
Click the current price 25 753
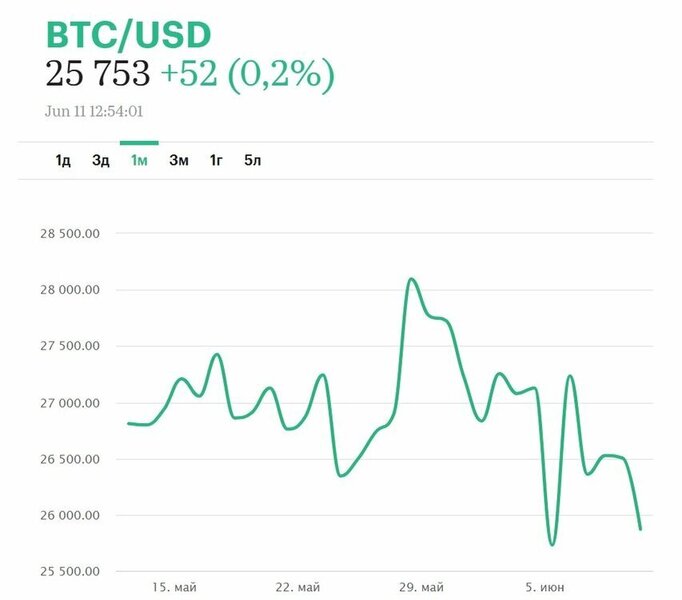pyautogui.click(x=98, y=74)
